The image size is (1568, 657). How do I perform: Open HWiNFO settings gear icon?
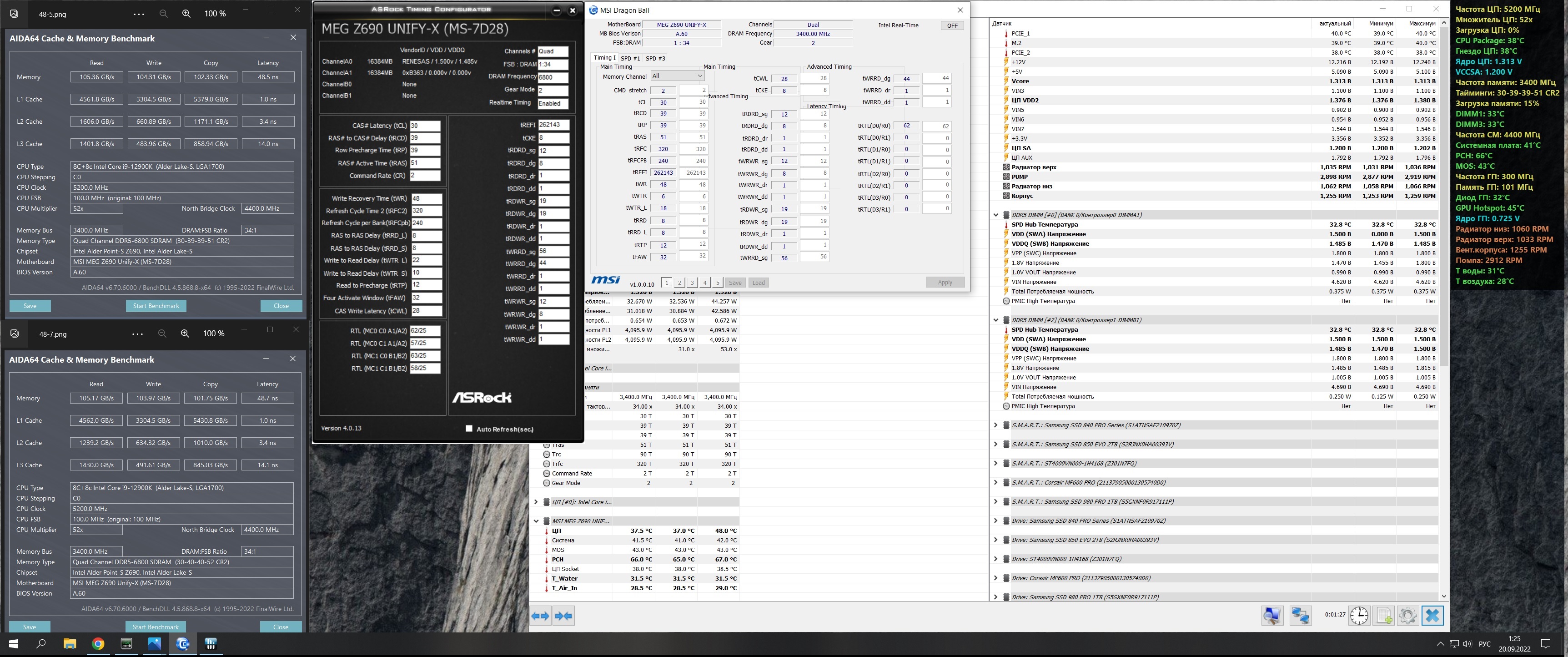coord(1407,616)
